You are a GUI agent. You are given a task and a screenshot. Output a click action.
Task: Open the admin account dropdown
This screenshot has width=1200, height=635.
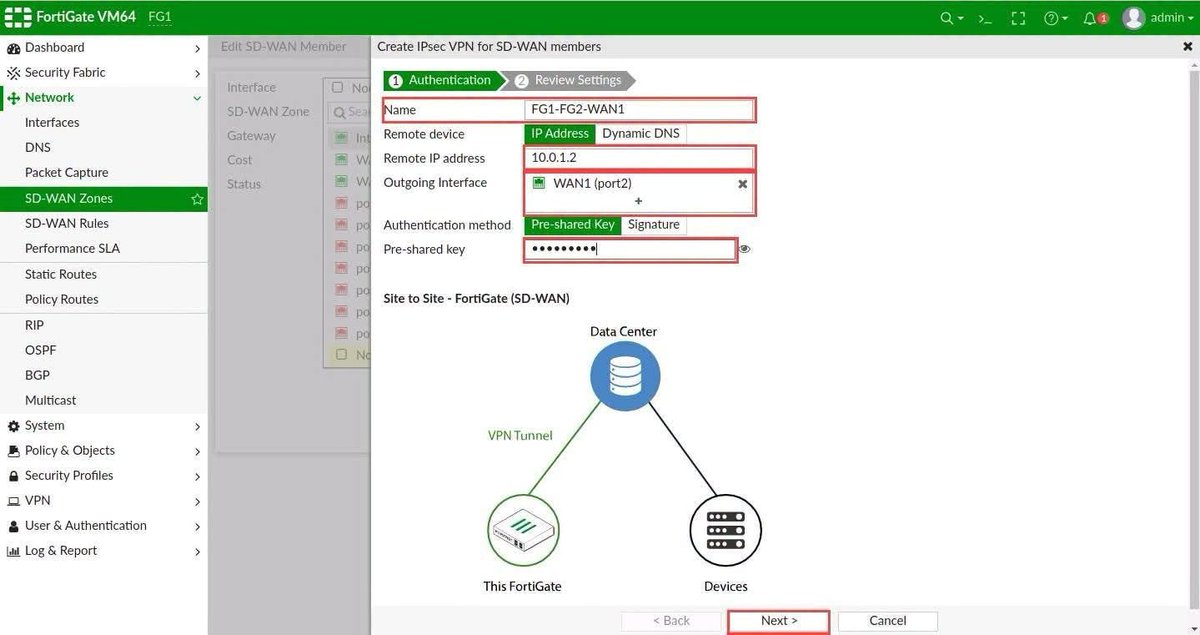tap(1172, 18)
